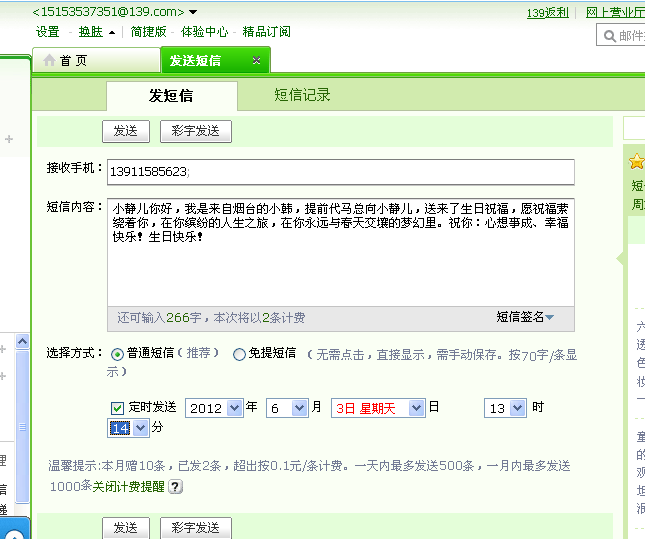Click 换肤 skin link
The width and height of the screenshot is (645, 539).
pyautogui.click(x=90, y=32)
